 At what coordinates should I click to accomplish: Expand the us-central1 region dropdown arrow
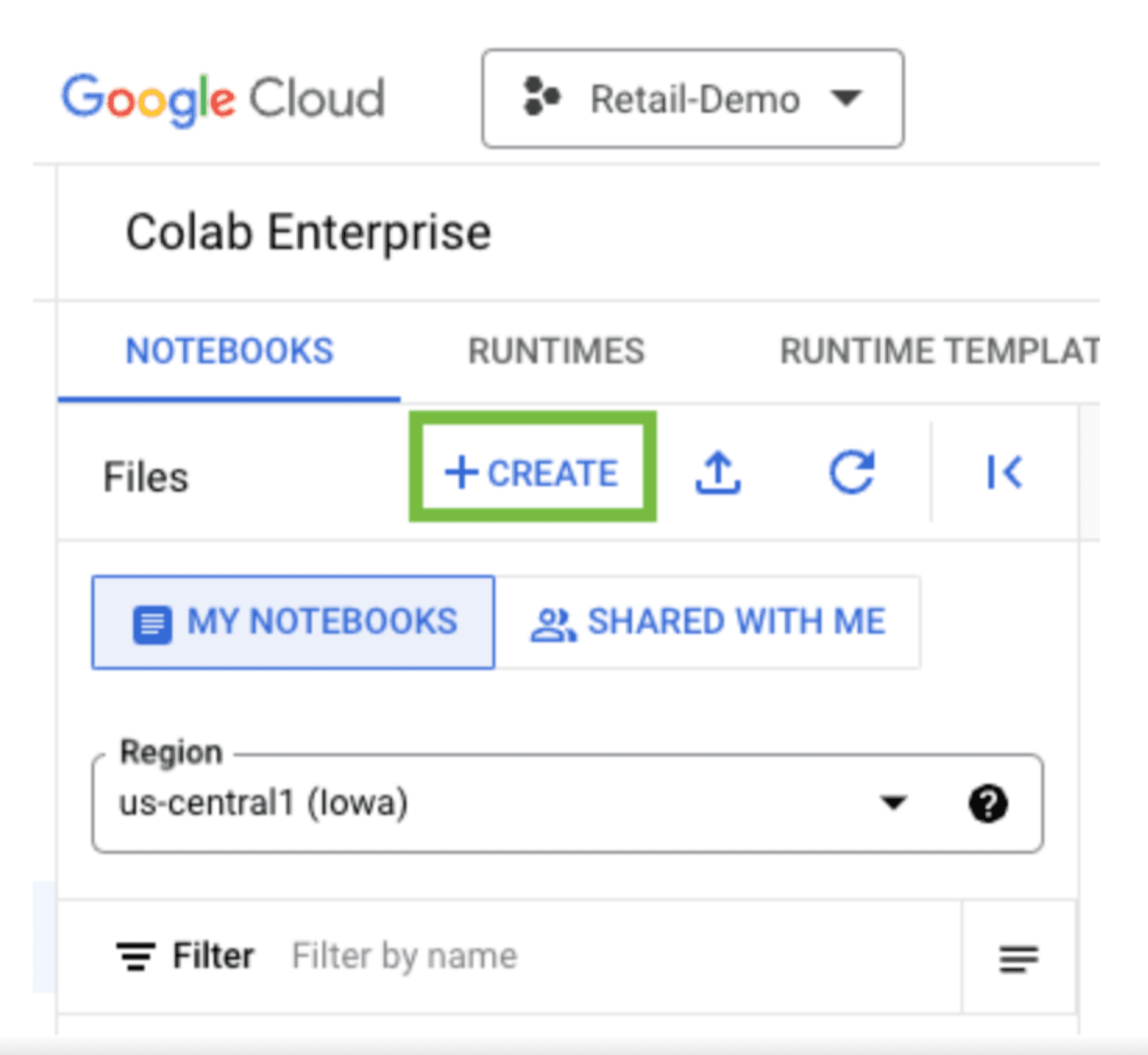(x=893, y=803)
